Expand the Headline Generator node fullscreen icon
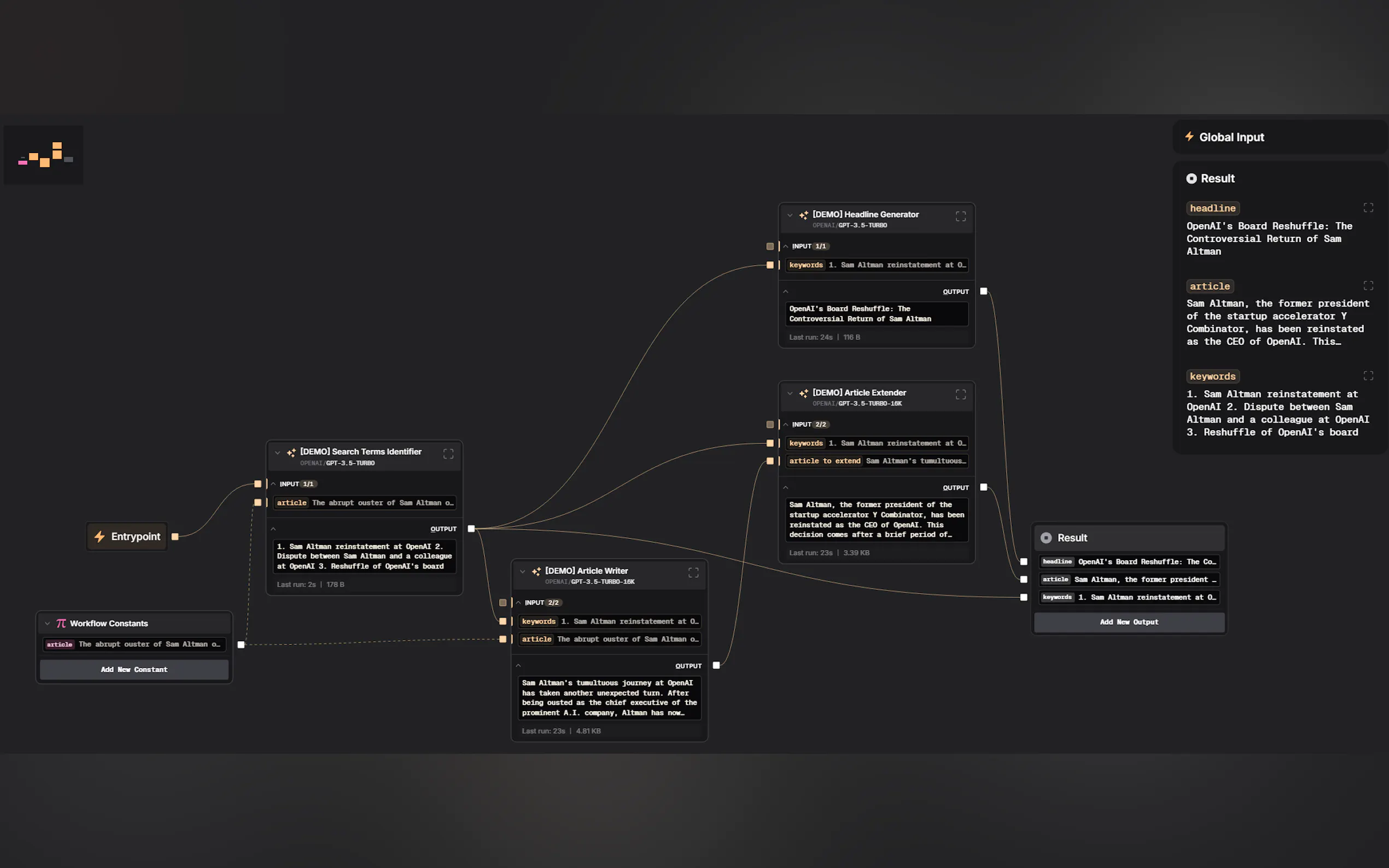The image size is (1389, 868). click(x=960, y=216)
